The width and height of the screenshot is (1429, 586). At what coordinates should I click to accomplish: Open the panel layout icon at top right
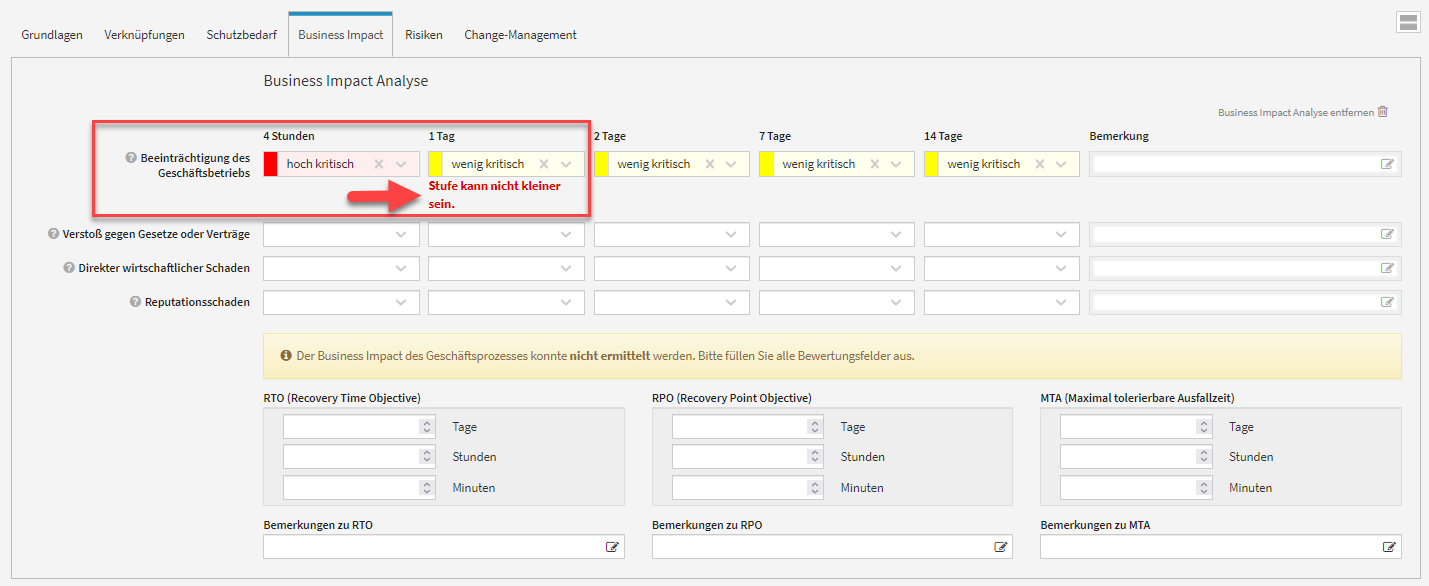point(1408,23)
